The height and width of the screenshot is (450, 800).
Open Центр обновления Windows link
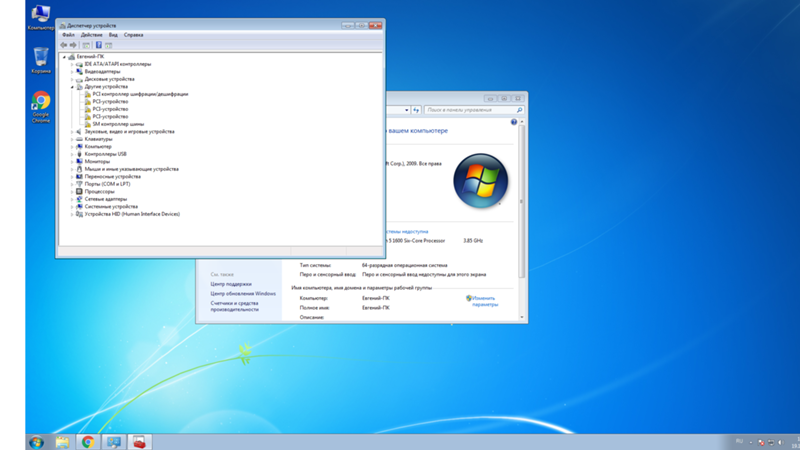point(243,294)
